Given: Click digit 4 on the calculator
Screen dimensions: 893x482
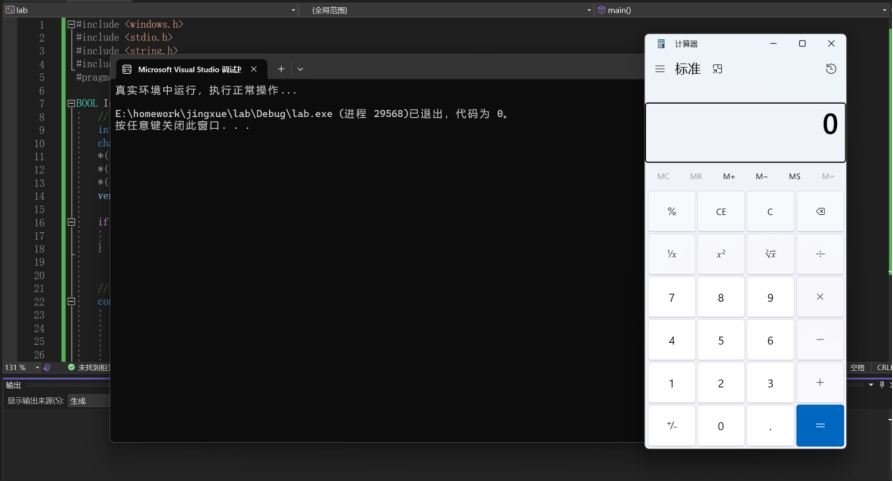Looking at the screenshot, I should [x=671, y=340].
